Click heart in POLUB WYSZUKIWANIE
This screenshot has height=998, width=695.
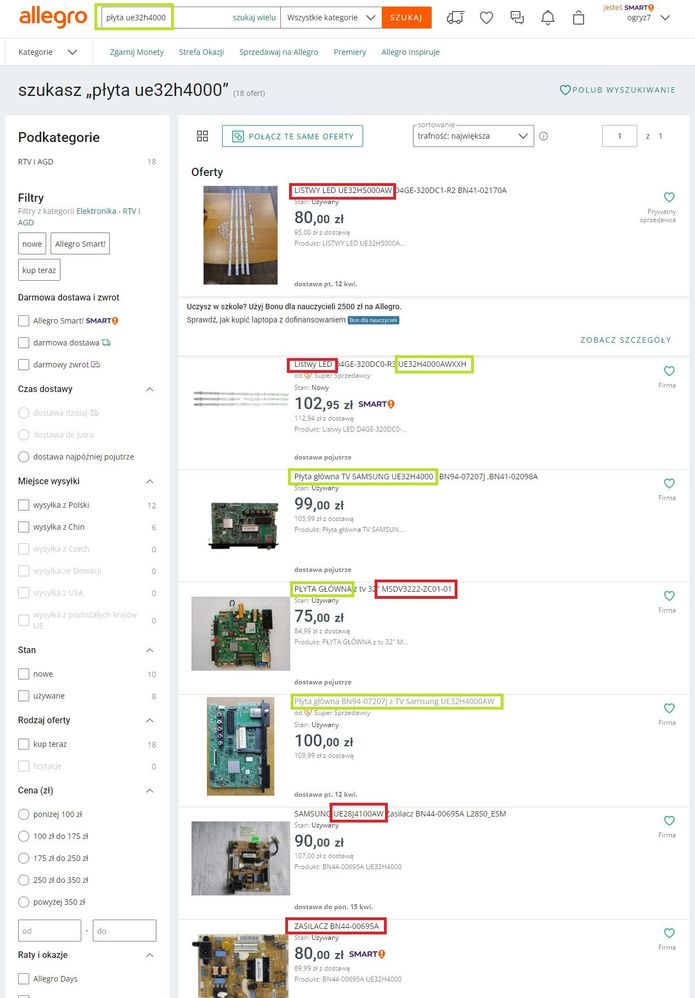(x=565, y=90)
